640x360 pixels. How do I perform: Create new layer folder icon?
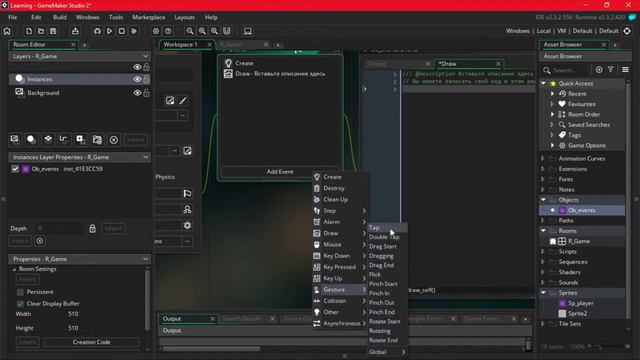click(97, 140)
